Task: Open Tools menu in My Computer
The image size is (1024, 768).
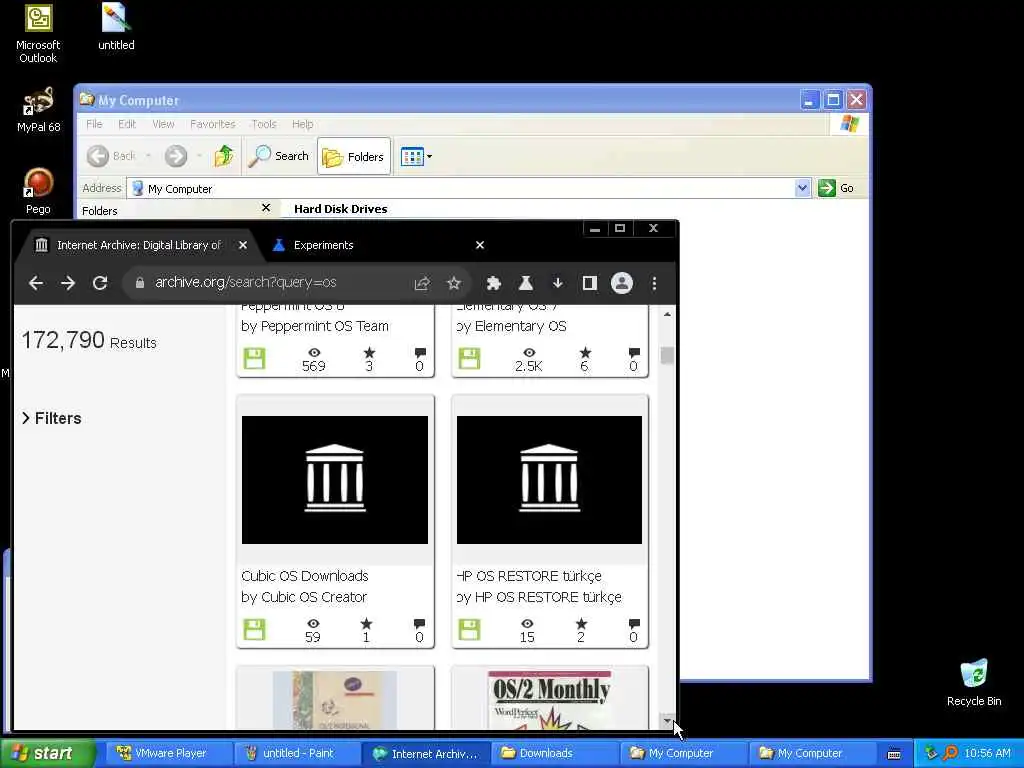Action: 264,124
